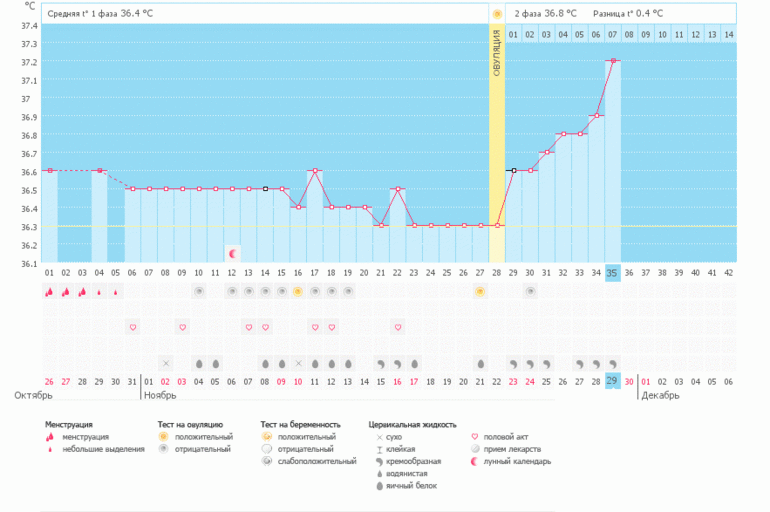Image resolution: width=770 pixels, height=512 pixels.
Task: Click the intercourse heart icon on day 06
Action: click(132, 327)
